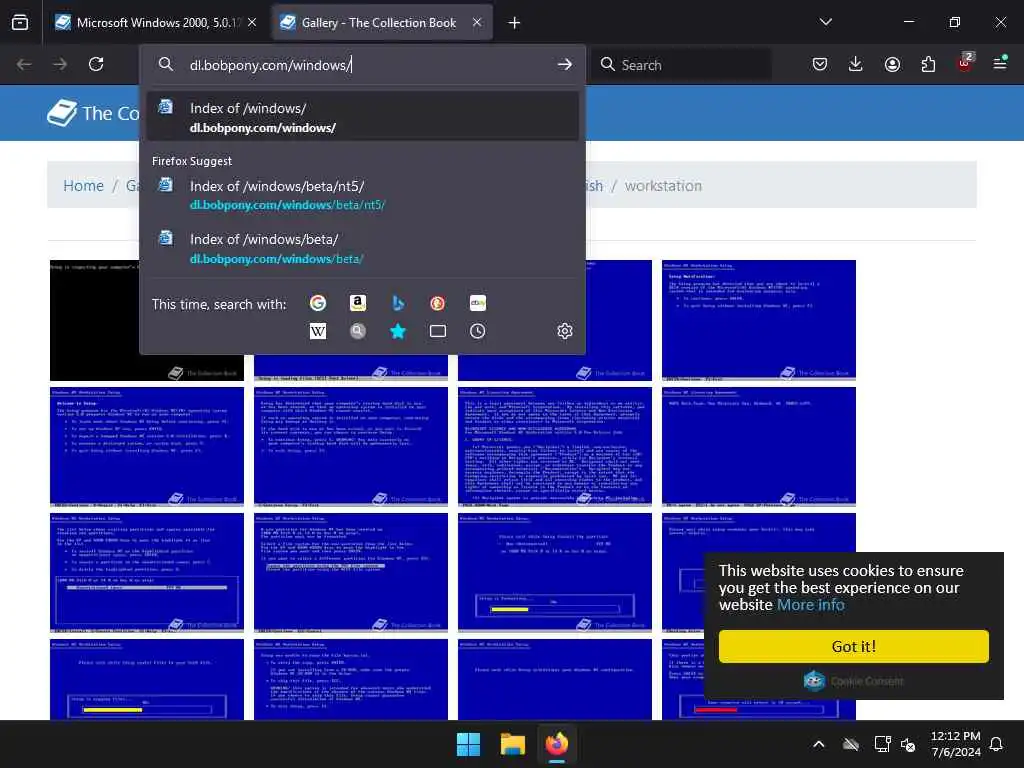Search in History clock shortcut
This screenshot has width=1024, height=768.
coord(477,331)
